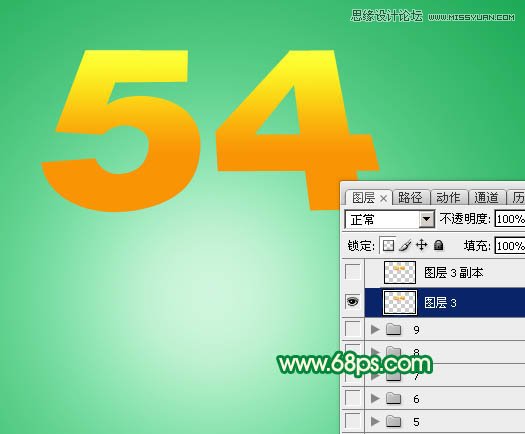Click folder icon of group 6
The height and width of the screenshot is (434, 525).
[393, 399]
